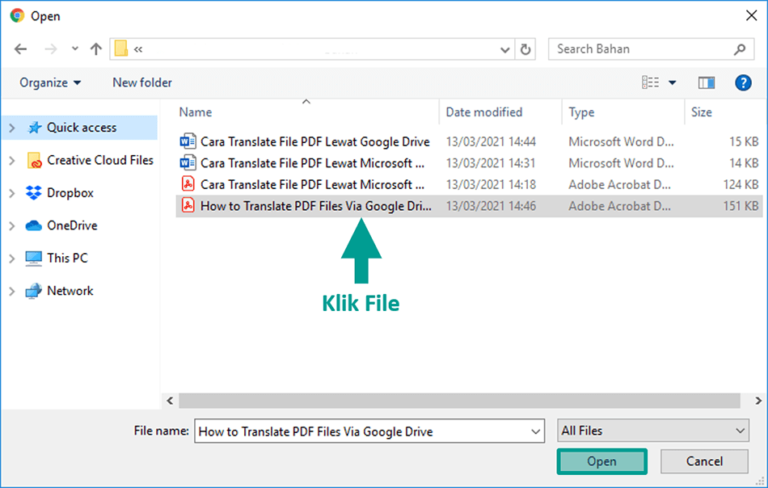Screen dimensions: 768x488
Task: Expand the OneDrive tree node
Action: [x=12, y=226]
